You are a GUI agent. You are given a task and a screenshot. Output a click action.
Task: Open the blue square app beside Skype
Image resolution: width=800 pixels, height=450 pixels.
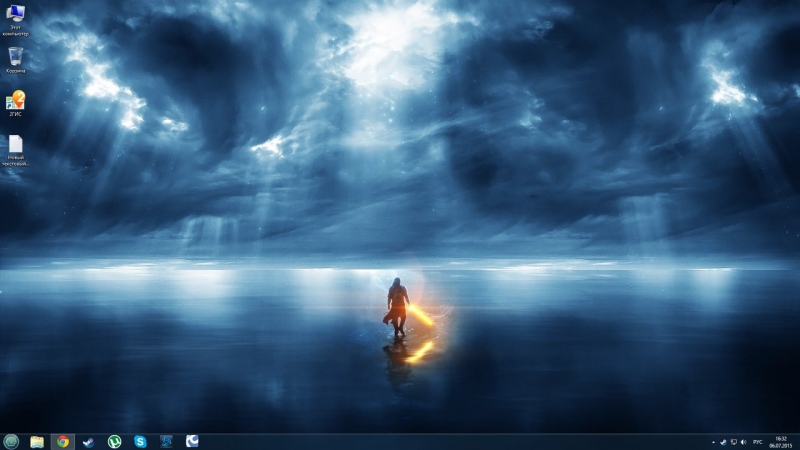click(x=166, y=442)
